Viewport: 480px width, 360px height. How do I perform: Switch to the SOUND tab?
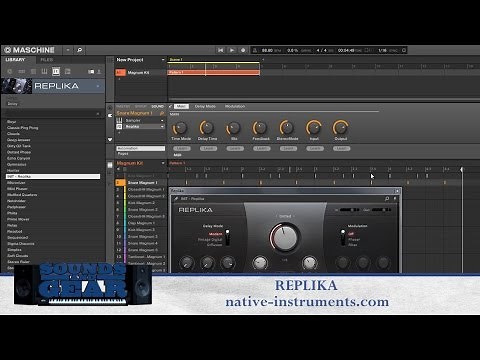pyautogui.click(x=157, y=107)
